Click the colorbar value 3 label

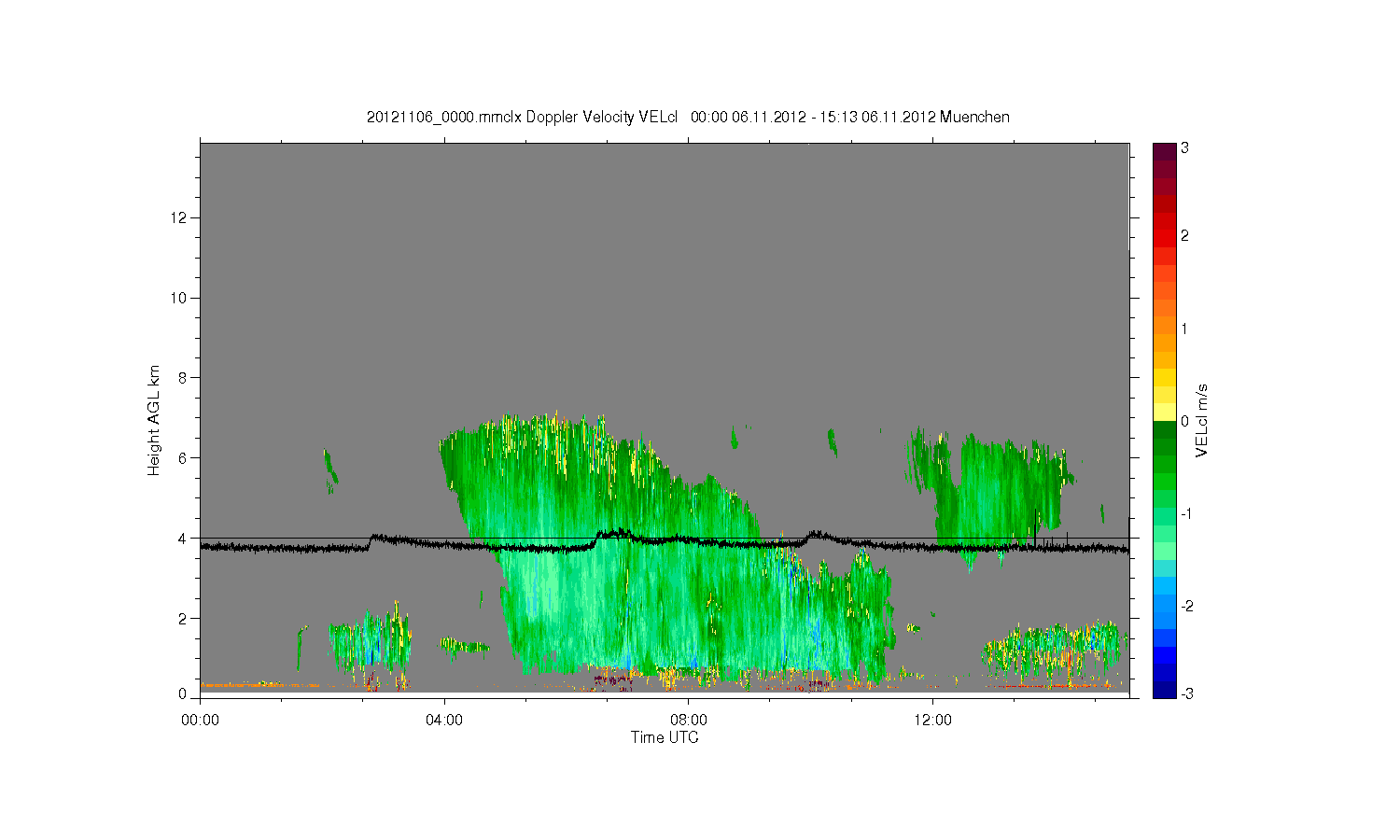1184,147
